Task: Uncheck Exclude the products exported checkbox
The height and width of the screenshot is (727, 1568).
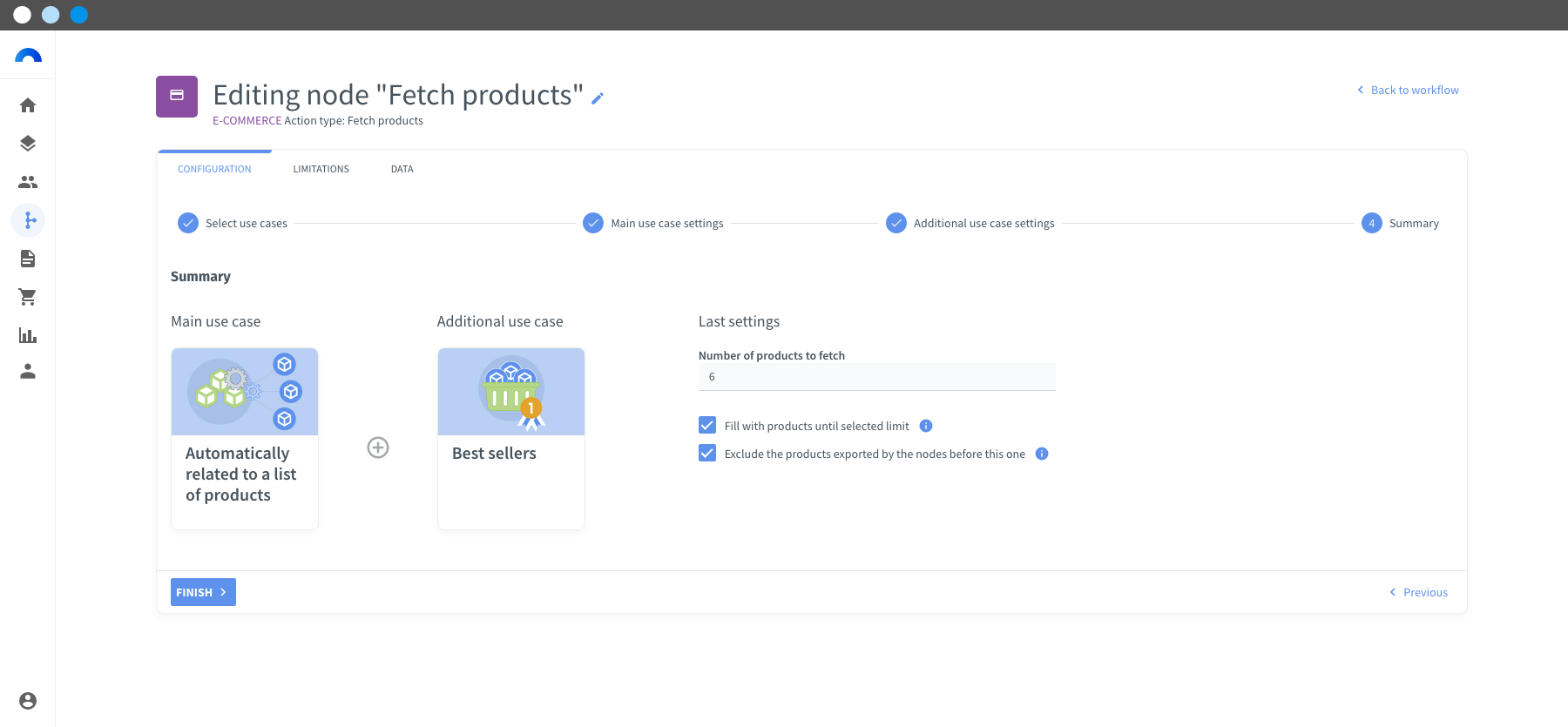Action: [707, 454]
